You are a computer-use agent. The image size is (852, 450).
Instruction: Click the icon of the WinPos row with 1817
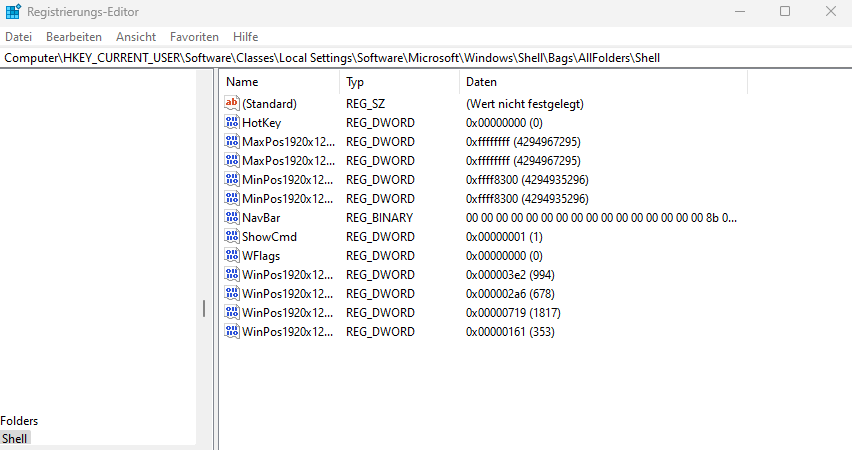point(232,312)
